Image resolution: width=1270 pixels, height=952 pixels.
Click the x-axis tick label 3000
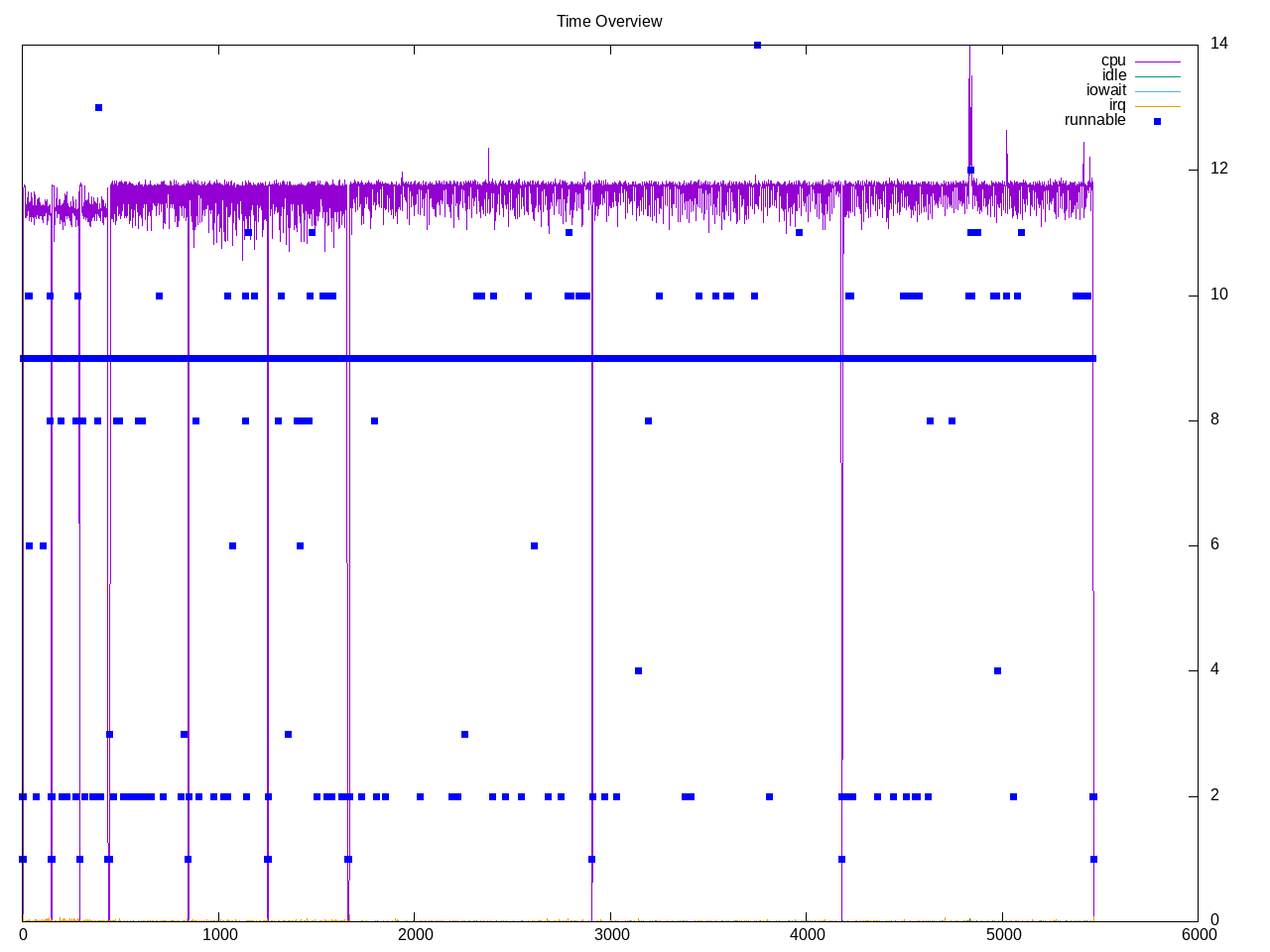[610, 934]
